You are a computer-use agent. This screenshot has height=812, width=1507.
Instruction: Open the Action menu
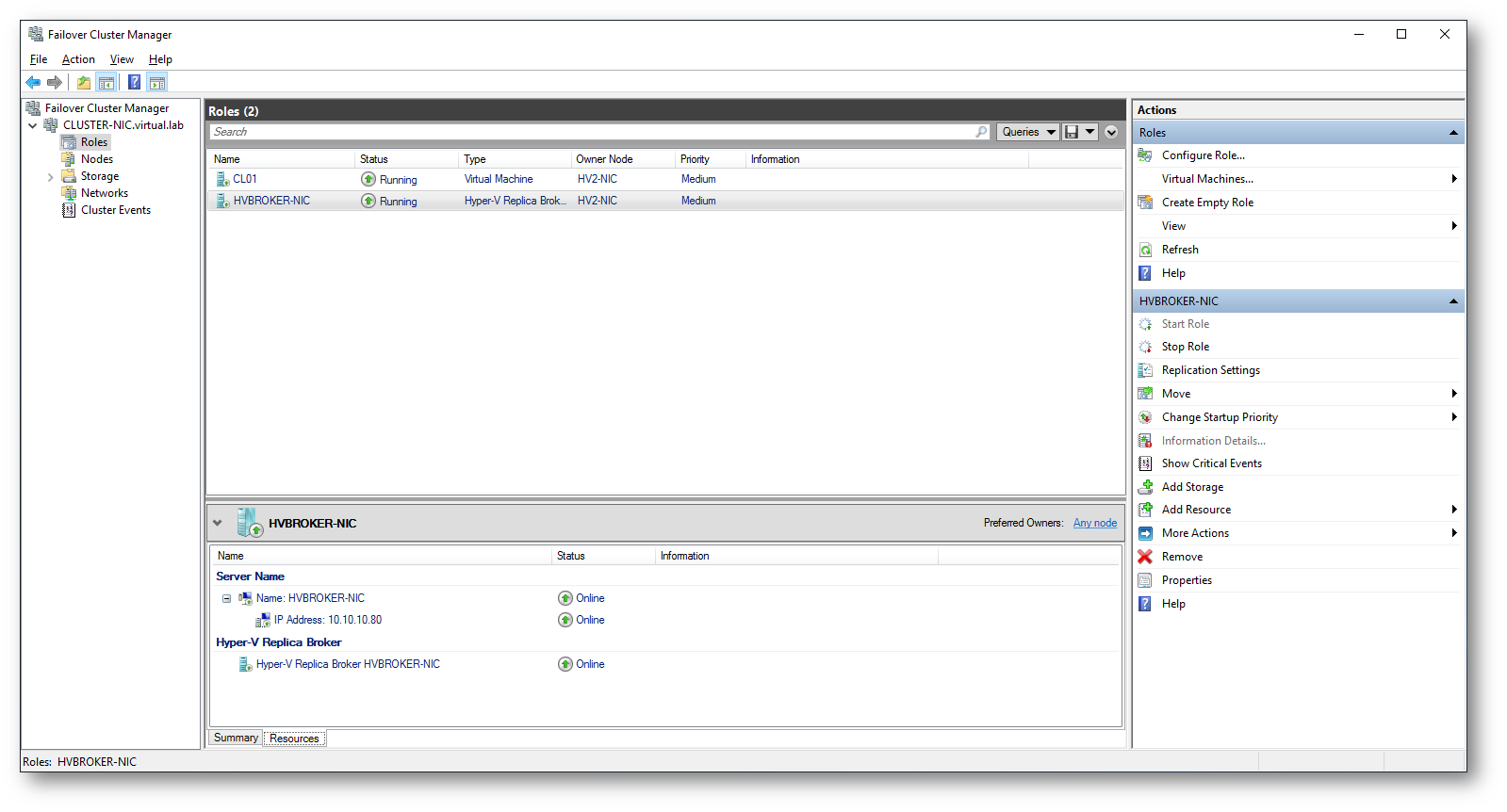(78, 59)
